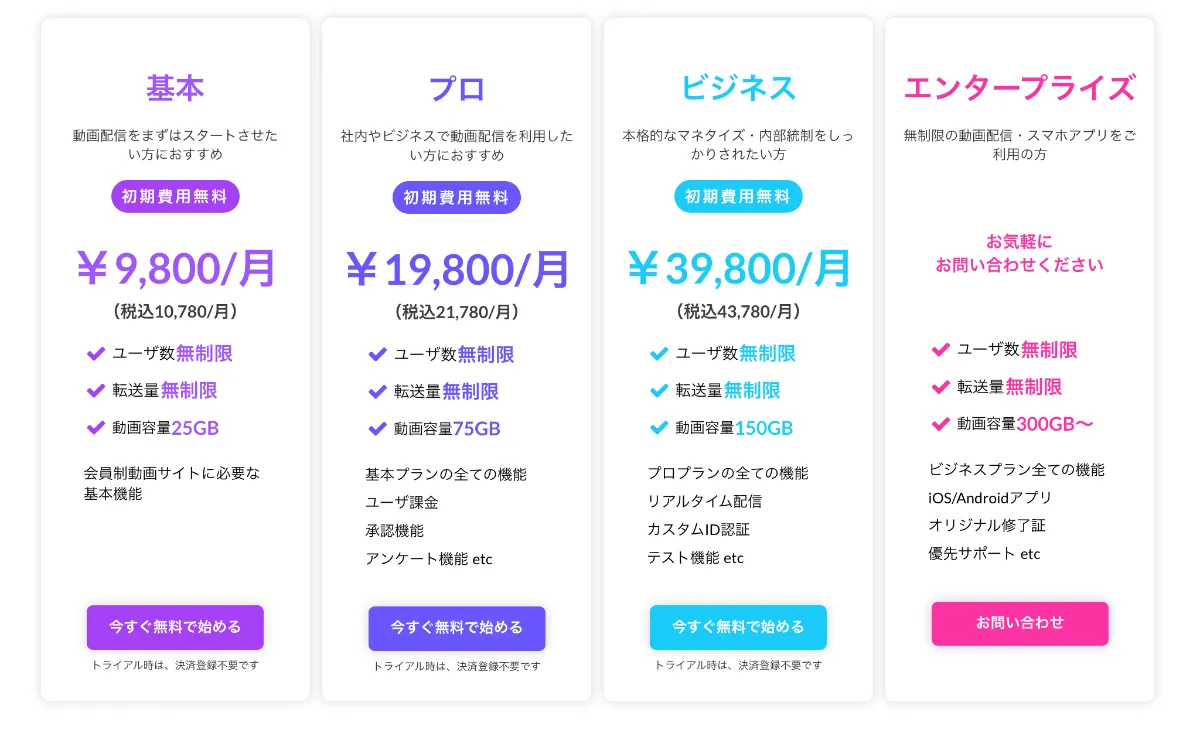This screenshot has width=1200, height=732.
Task: Select the 初期費用無料 badge on ビジネス plan
Action: (x=738, y=196)
